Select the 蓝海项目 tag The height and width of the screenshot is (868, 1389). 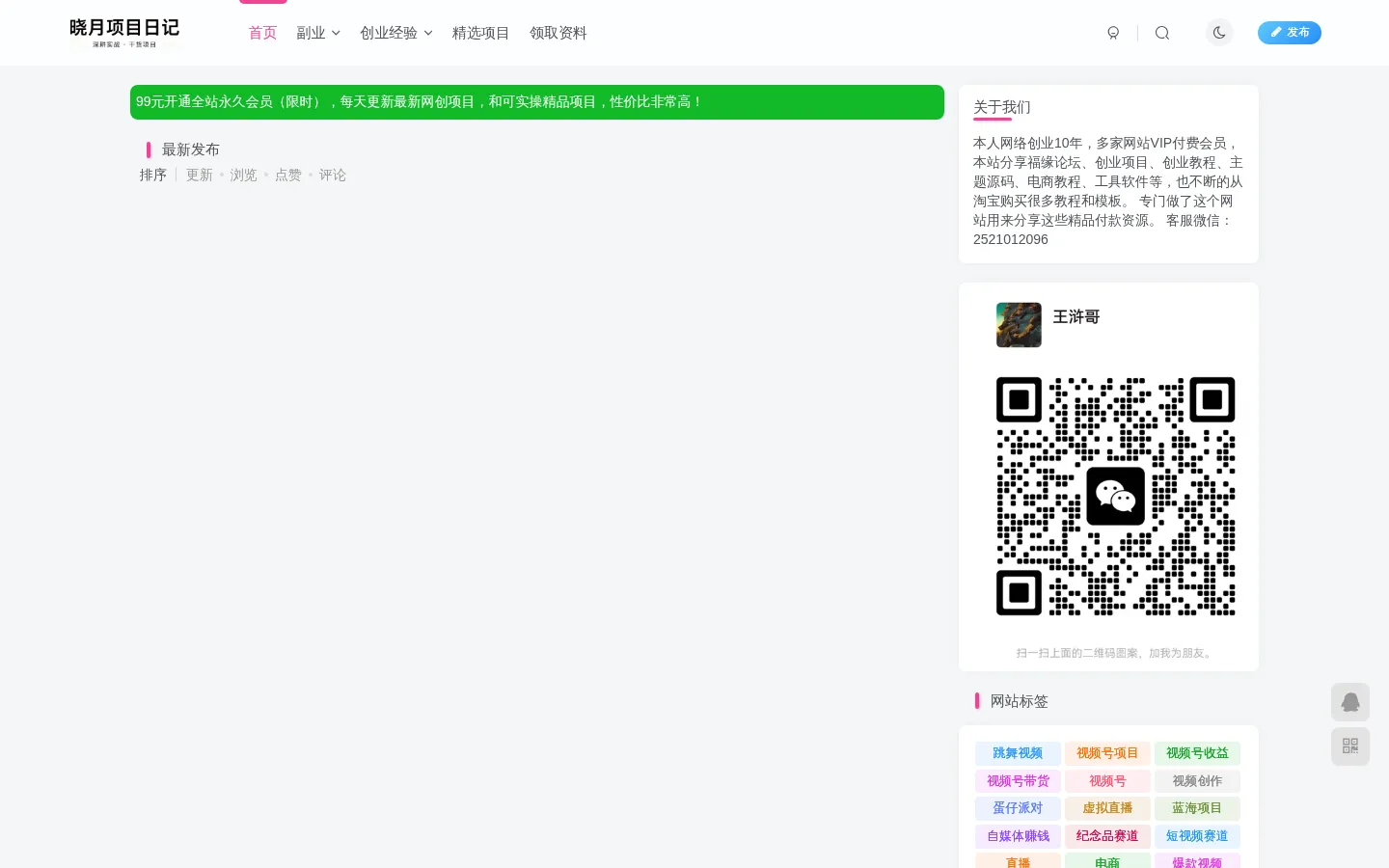point(1197,808)
